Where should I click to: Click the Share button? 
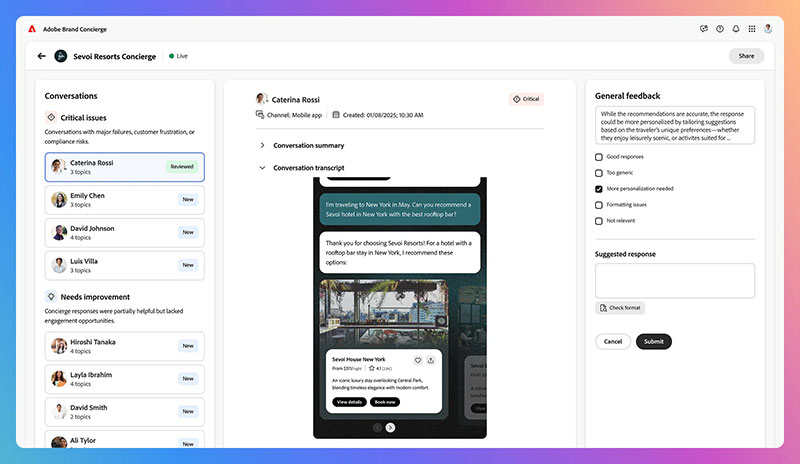(746, 56)
